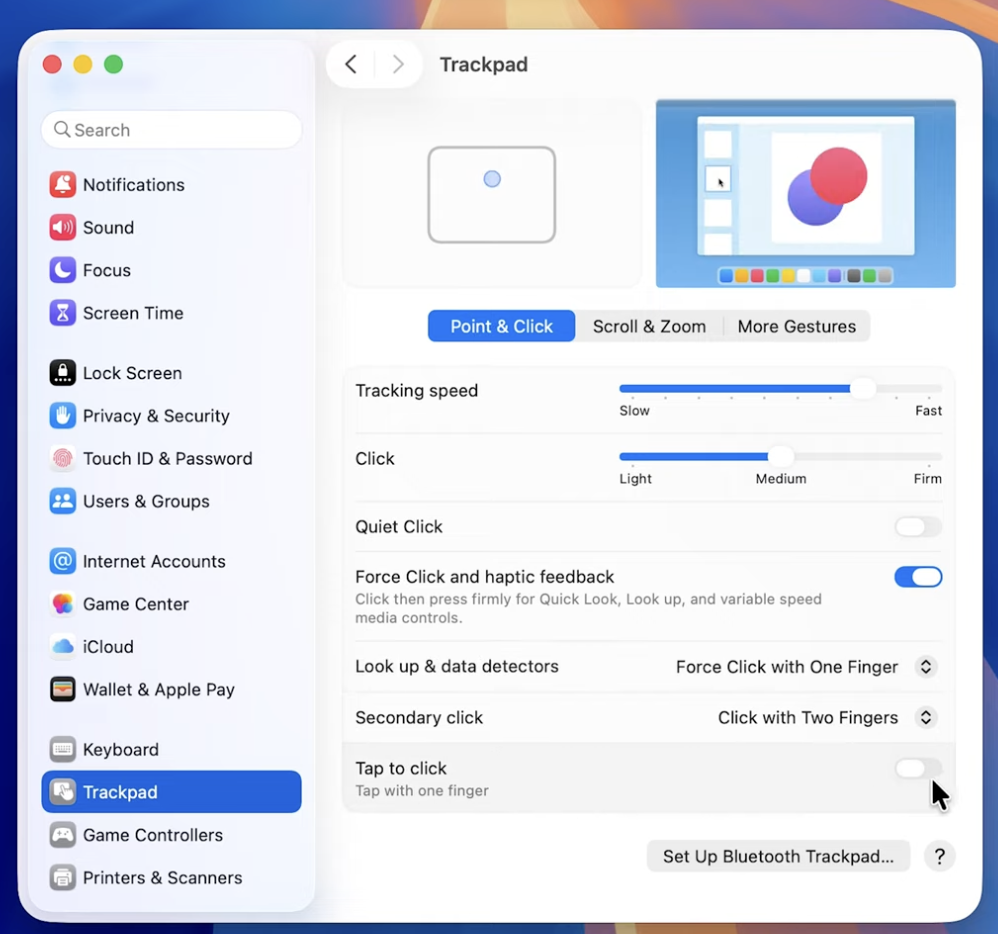Screen dimensions: 998x934
Task: Click Printers & Scanners printer icon
Action: tap(62, 877)
